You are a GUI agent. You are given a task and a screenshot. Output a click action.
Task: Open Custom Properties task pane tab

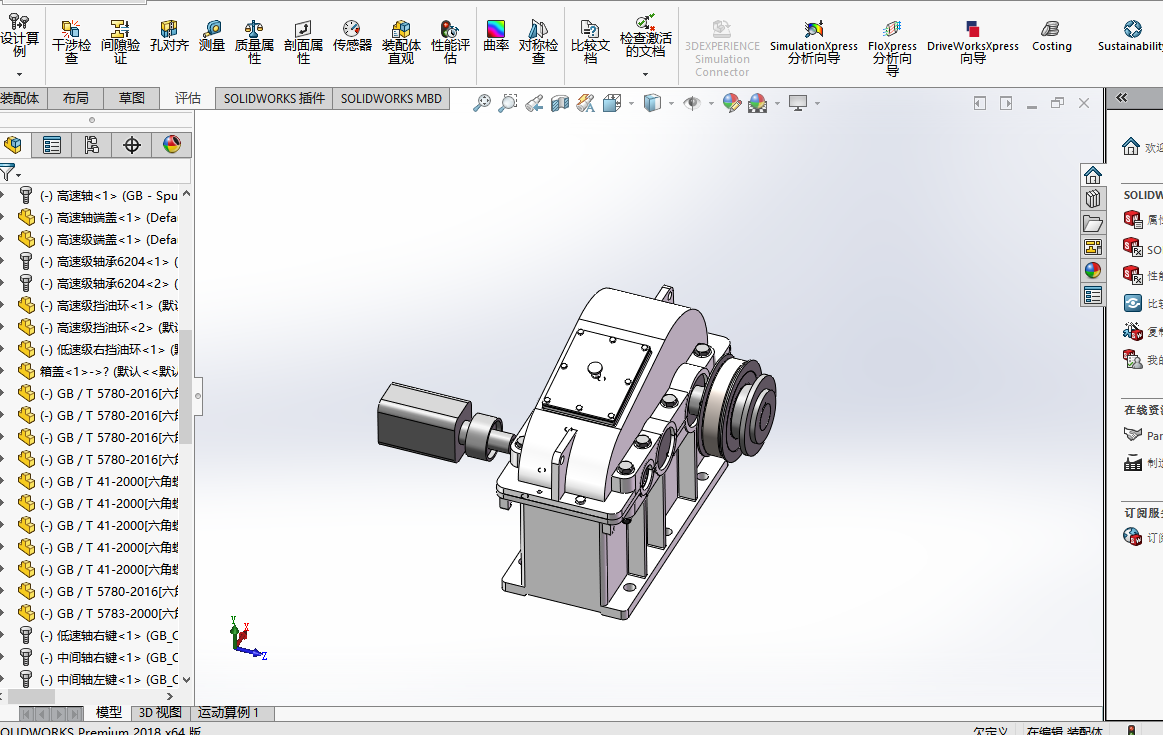1093,295
